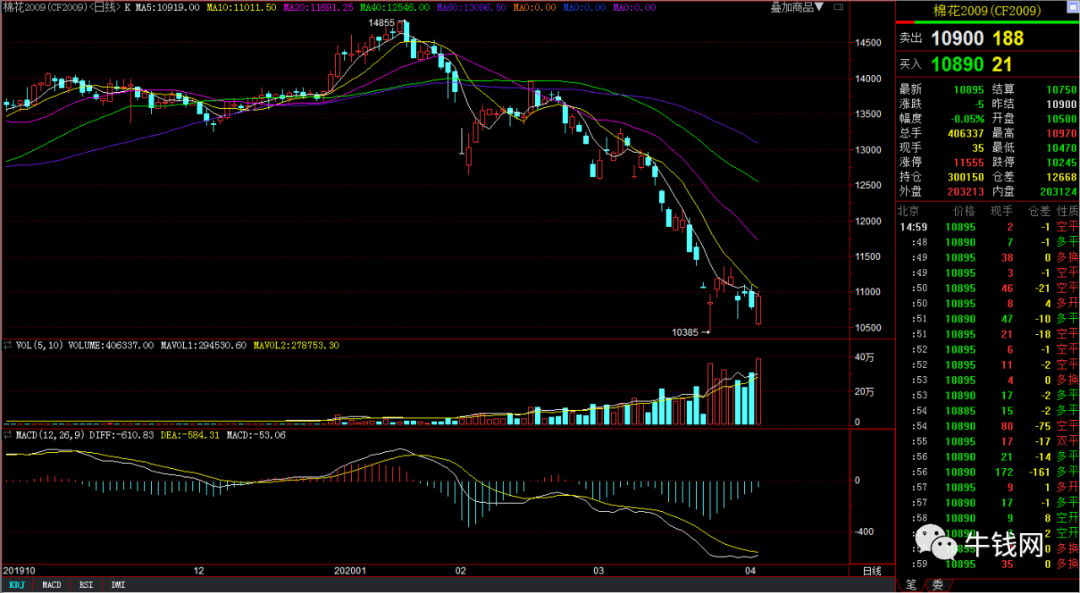Click the 仓差 value 12668
This screenshot has height=593, width=1080.
(x=1061, y=177)
